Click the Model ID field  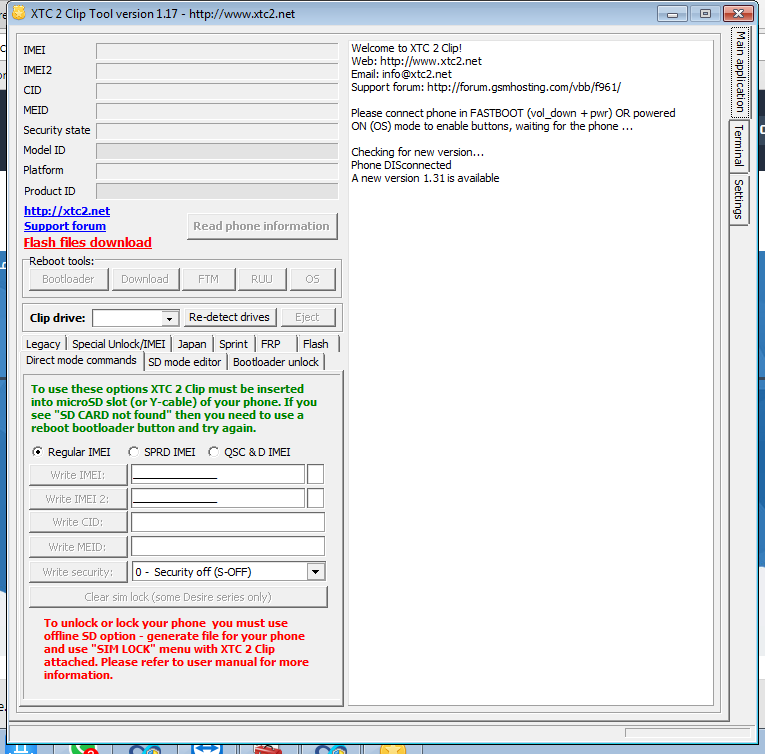point(217,151)
